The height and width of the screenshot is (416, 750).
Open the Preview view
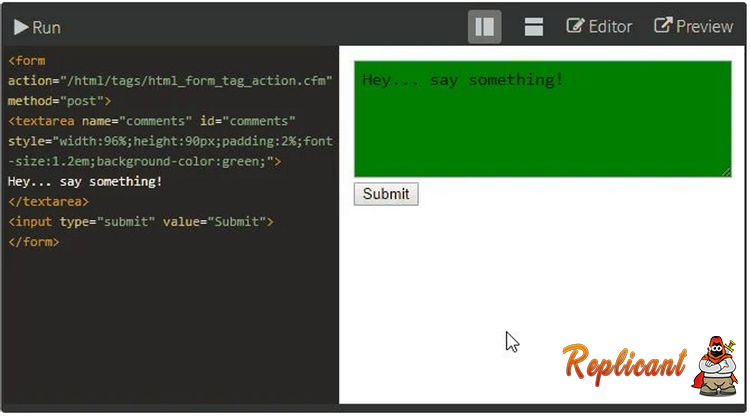point(693,26)
